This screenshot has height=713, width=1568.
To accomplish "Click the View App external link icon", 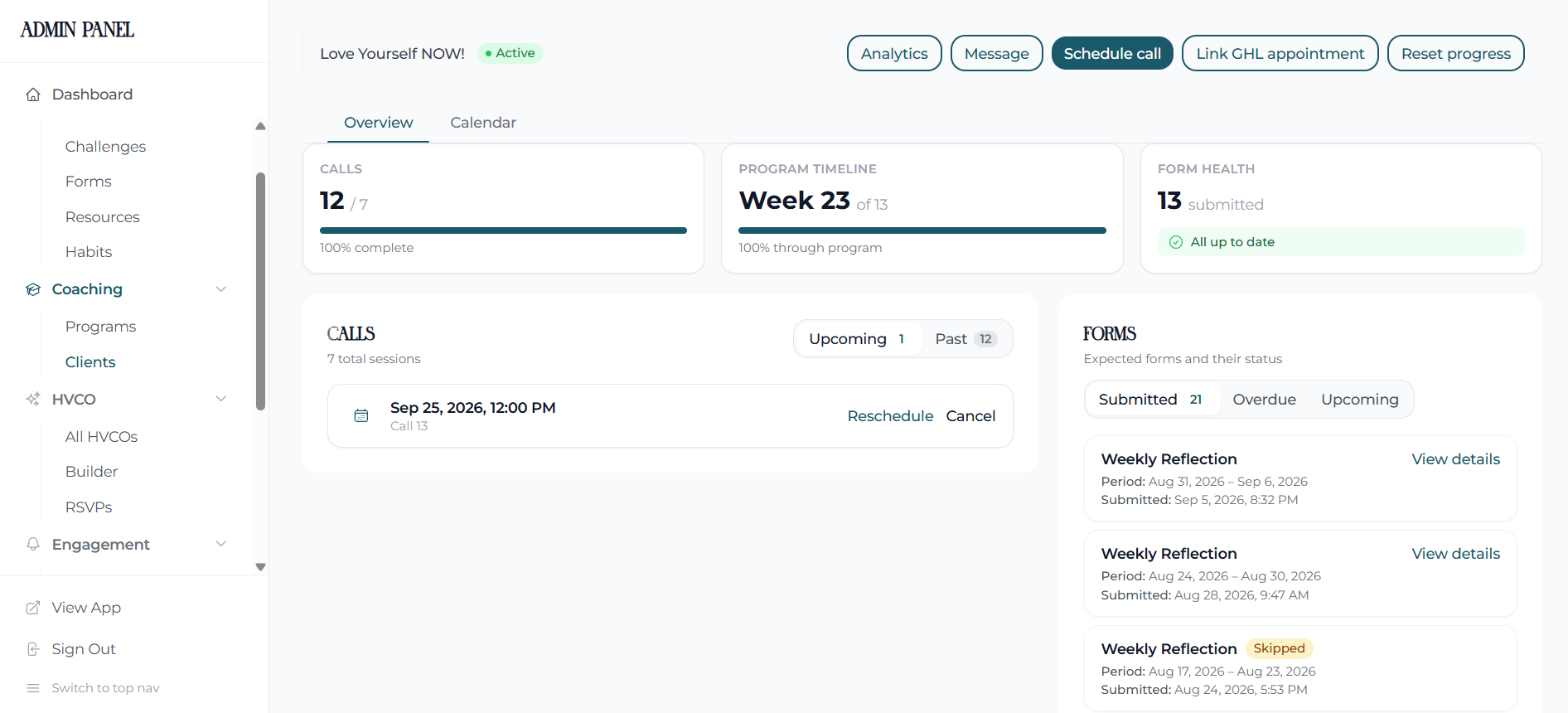I will 33,608.
